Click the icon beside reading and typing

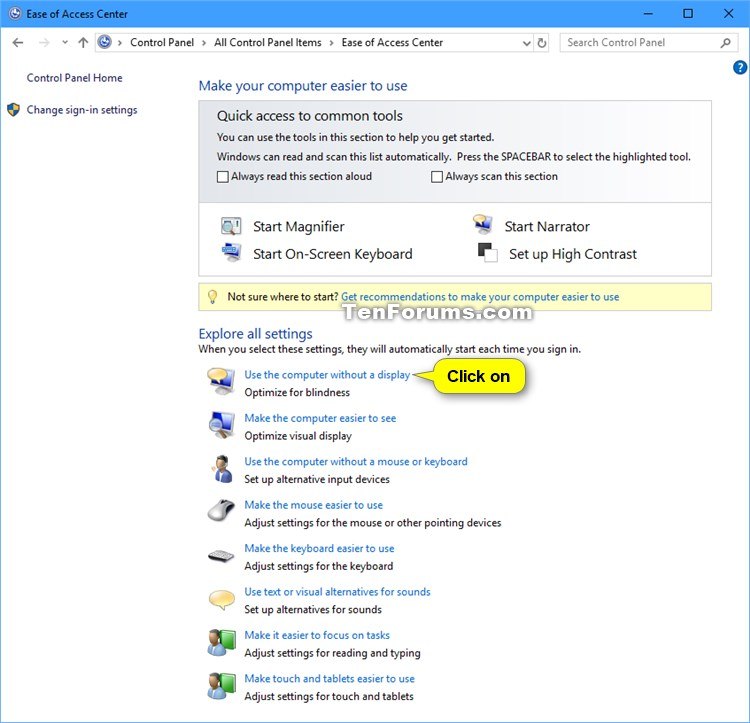[x=221, y=643]
